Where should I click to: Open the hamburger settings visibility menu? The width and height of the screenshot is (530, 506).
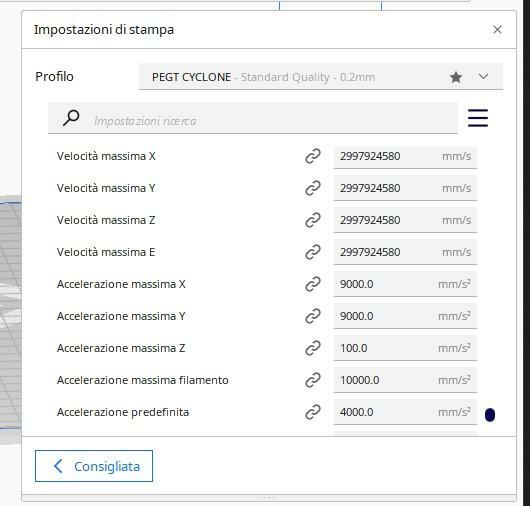pos(478,118)
